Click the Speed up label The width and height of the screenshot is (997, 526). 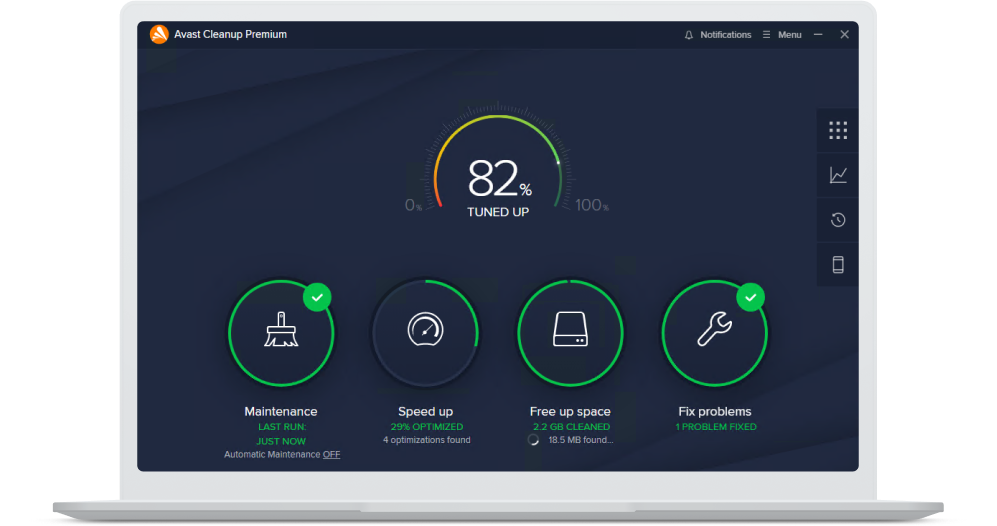point(425,412)
